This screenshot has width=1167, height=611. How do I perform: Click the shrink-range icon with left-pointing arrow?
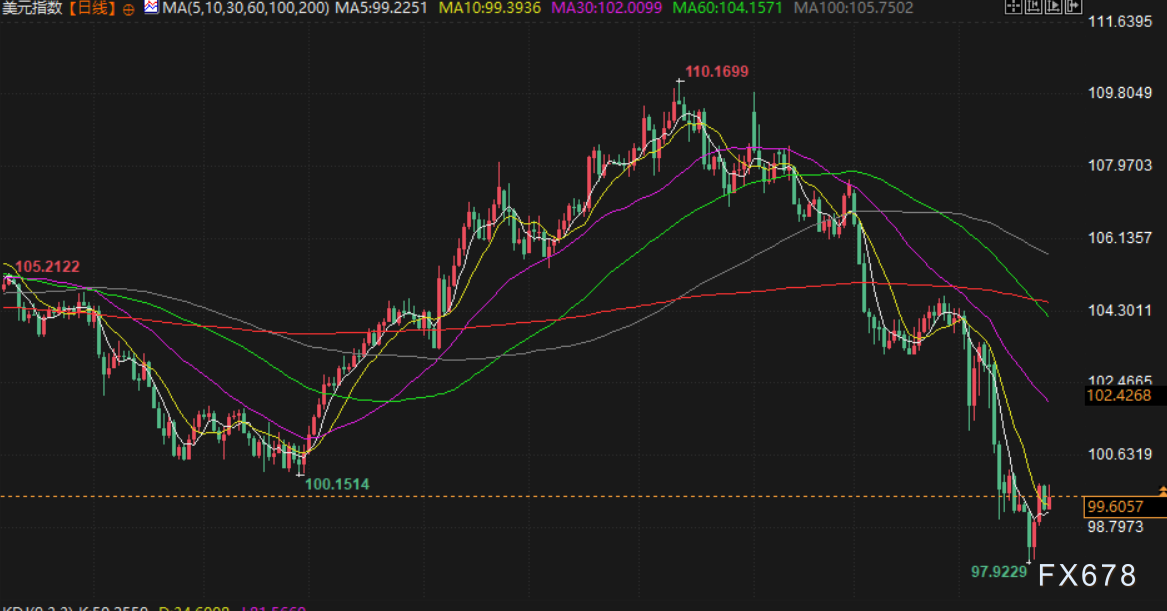(1032, 7)
